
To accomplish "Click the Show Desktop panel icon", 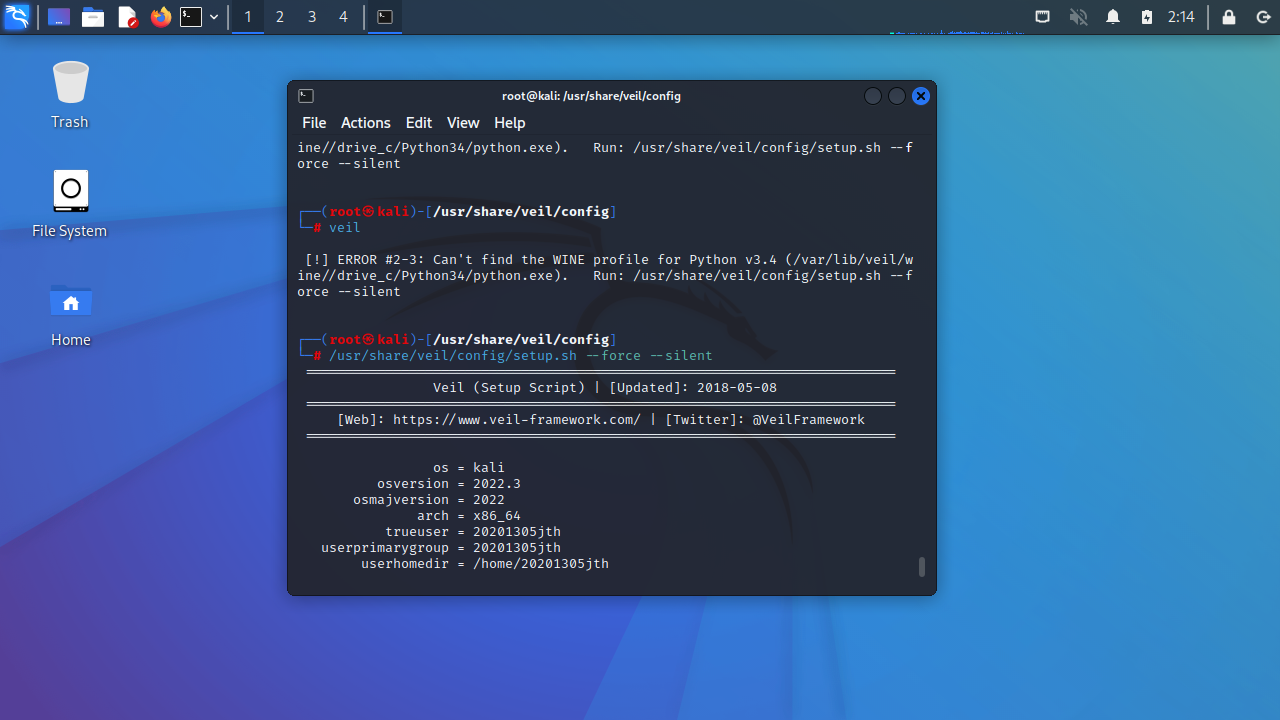I will (x=59, y=17).
